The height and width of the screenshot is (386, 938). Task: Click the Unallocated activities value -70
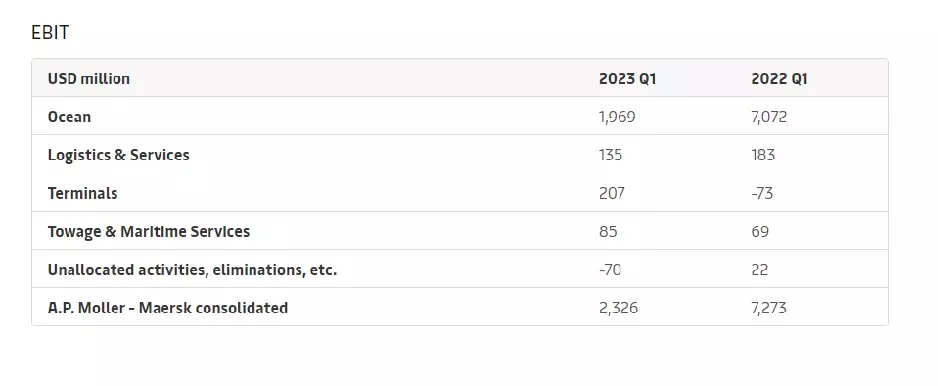click(x=610, y=270)
